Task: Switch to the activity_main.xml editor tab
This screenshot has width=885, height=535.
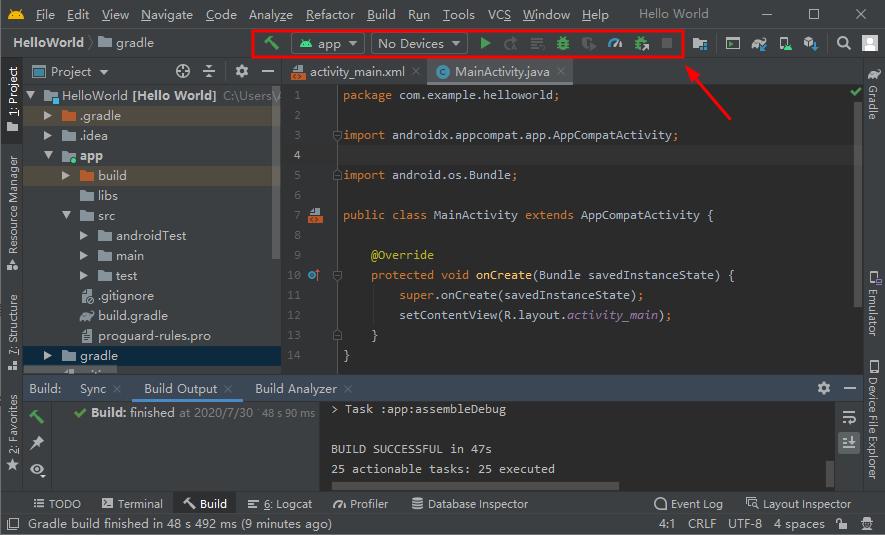Action: (x=354, y=72)
